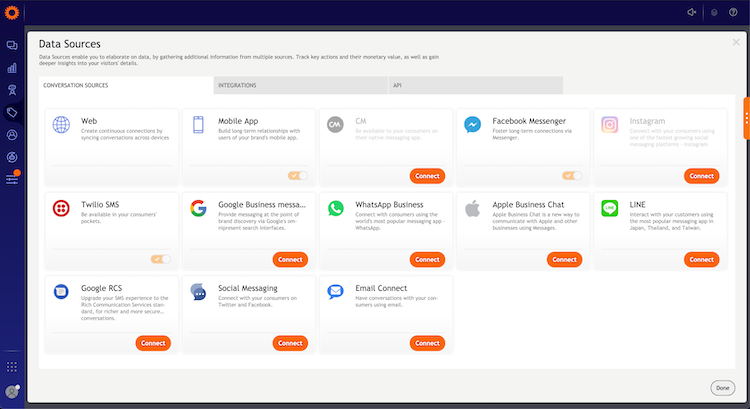Screen dimensions: 750x409
Task: Toggle the Mobile App switch
Action: (x=298, y=176)
